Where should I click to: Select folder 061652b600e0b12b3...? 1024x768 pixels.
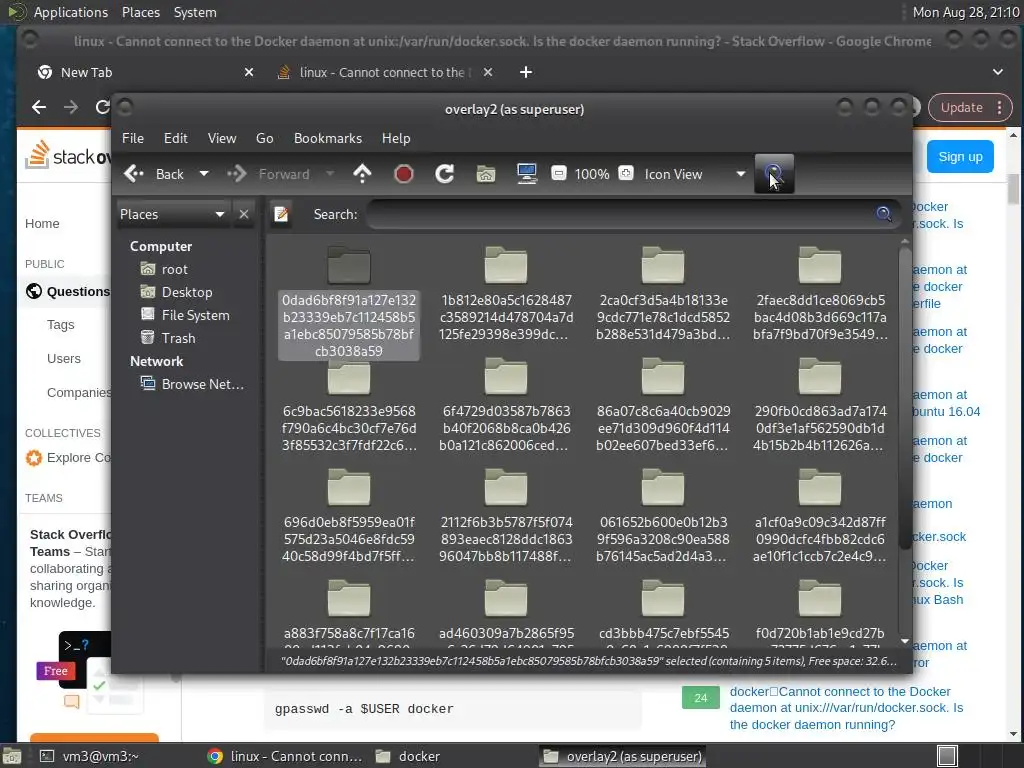[x=663, y=517]
